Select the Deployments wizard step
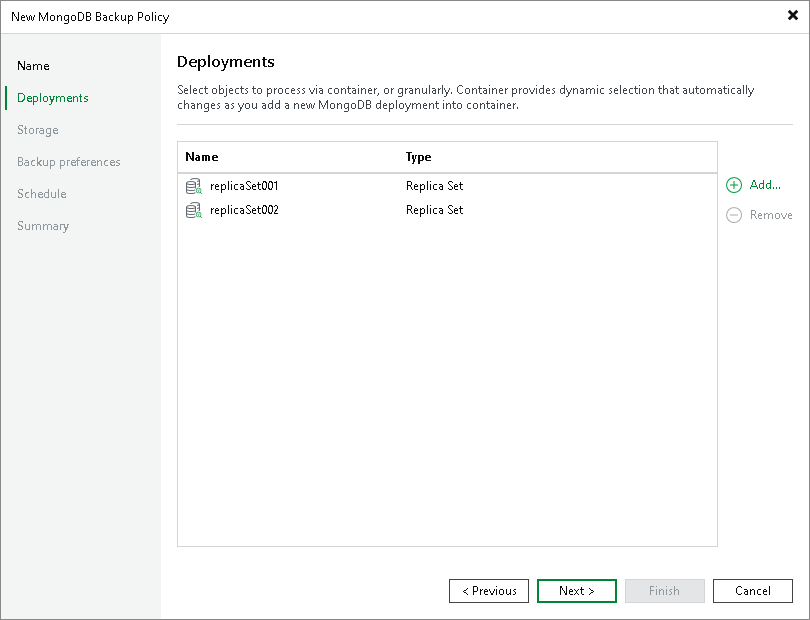Screen dimensions: 810x620 coord(53,98)
